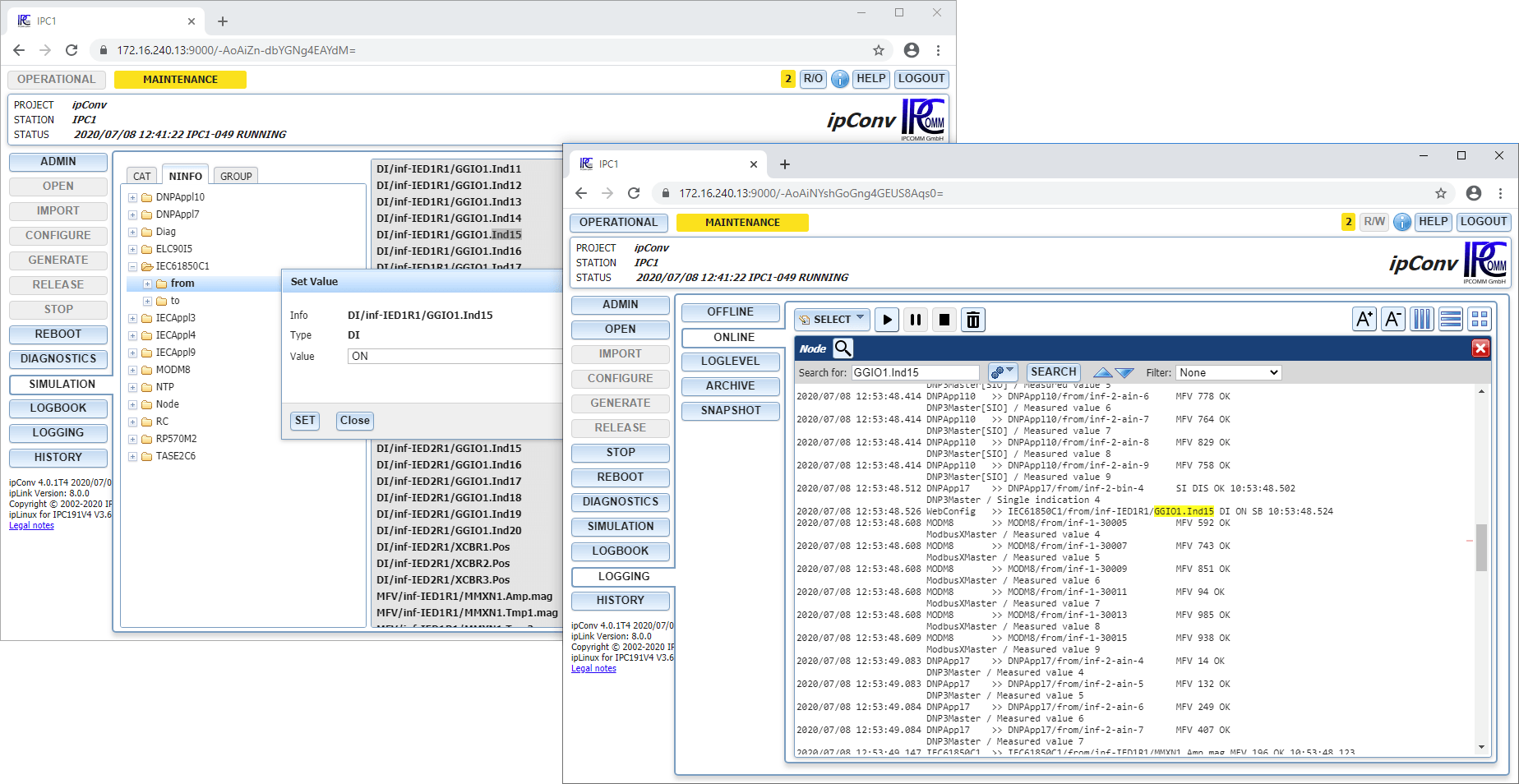Expand the Diag tree node
The height and width of the screenshot is (784, 1519).
pyautogui.click(x=132, y=233)
